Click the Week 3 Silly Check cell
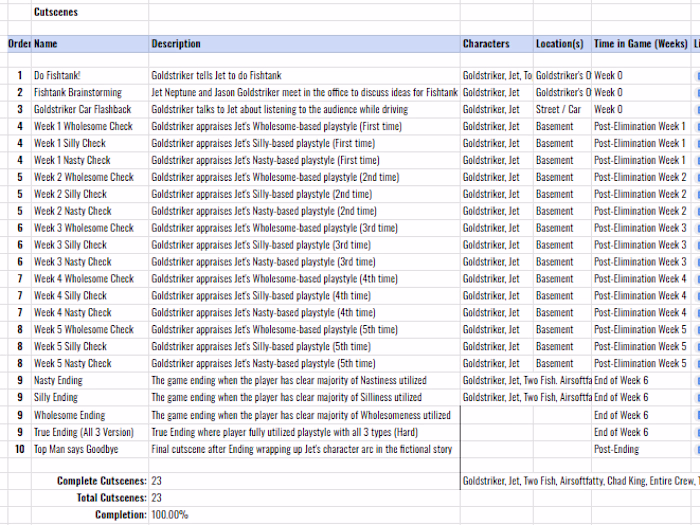Image resolution: width=700 pixels, height=525 pixels. coord(70,245)
